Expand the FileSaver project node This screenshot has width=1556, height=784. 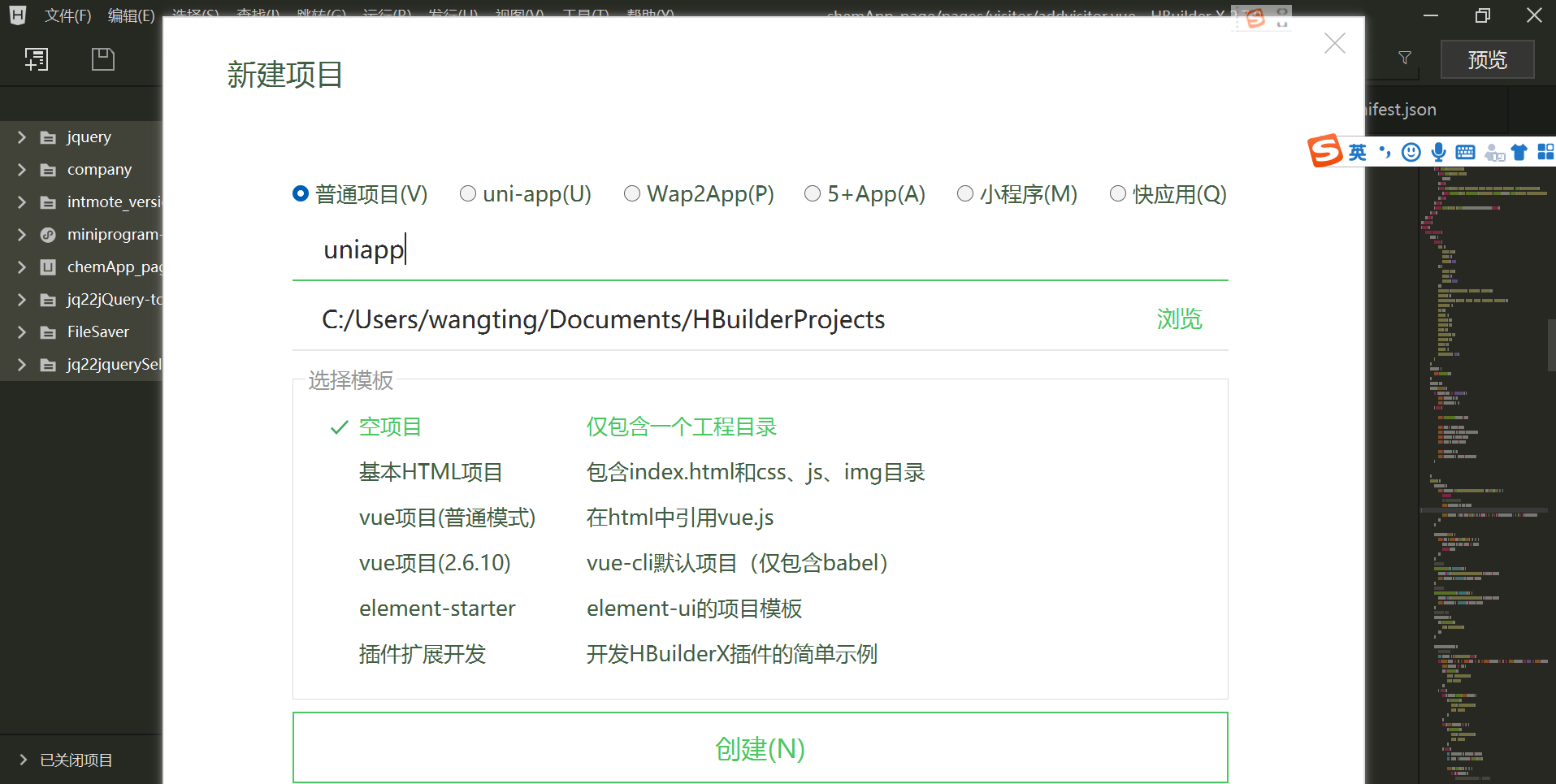[22, 332]
